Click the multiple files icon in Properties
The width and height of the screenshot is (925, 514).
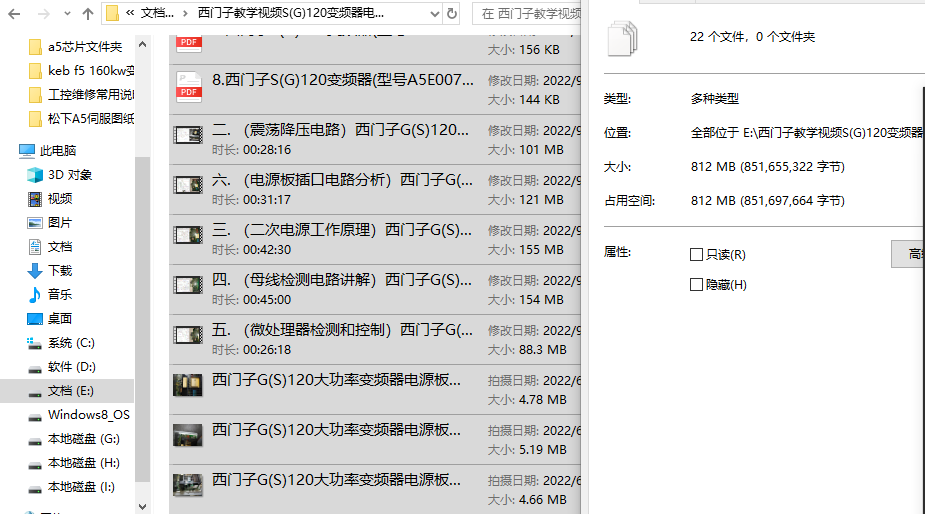tap(622, 38)
